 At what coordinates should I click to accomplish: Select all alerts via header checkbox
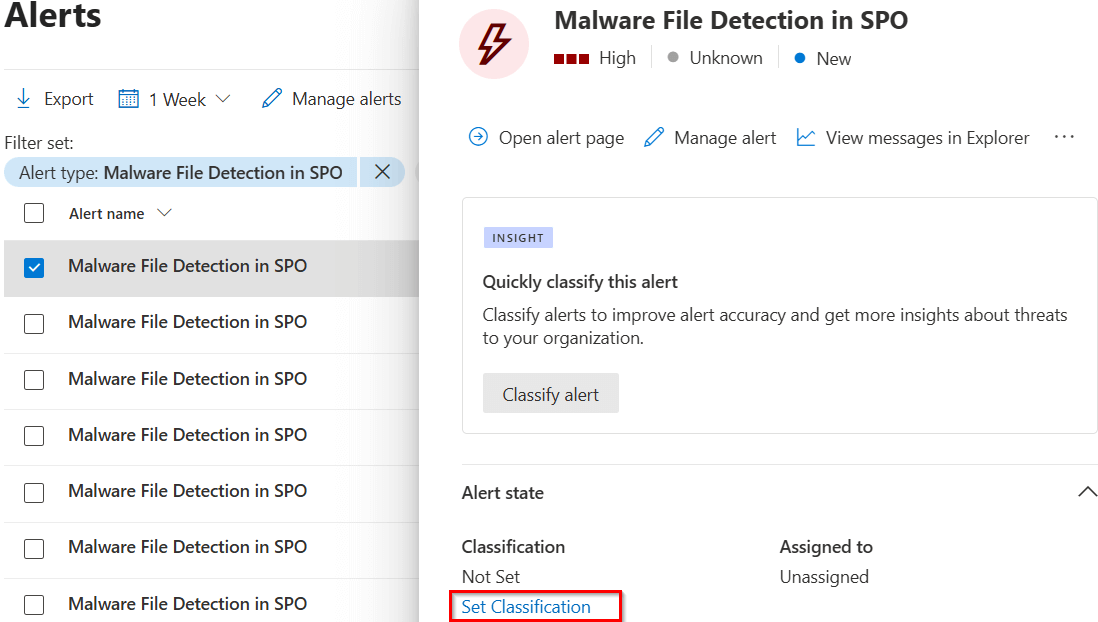[34, 212]
